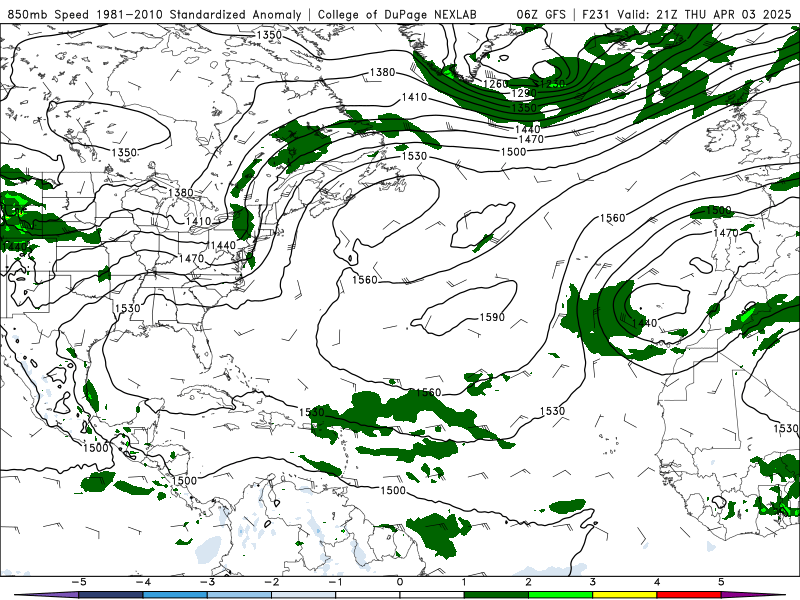The height and width of the screenshot is (600, 800).
Task: Select the 1230 contour label near Iceland
Action: [x=551, y=84]
